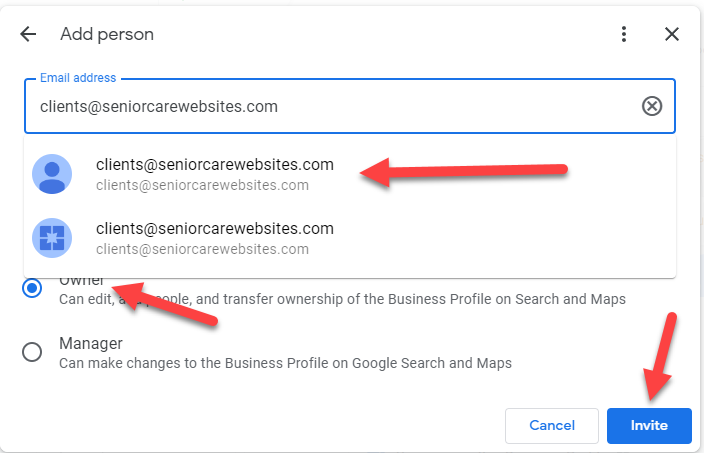Select the Owner radio button

pyautogui.click(x=32, y=288)
